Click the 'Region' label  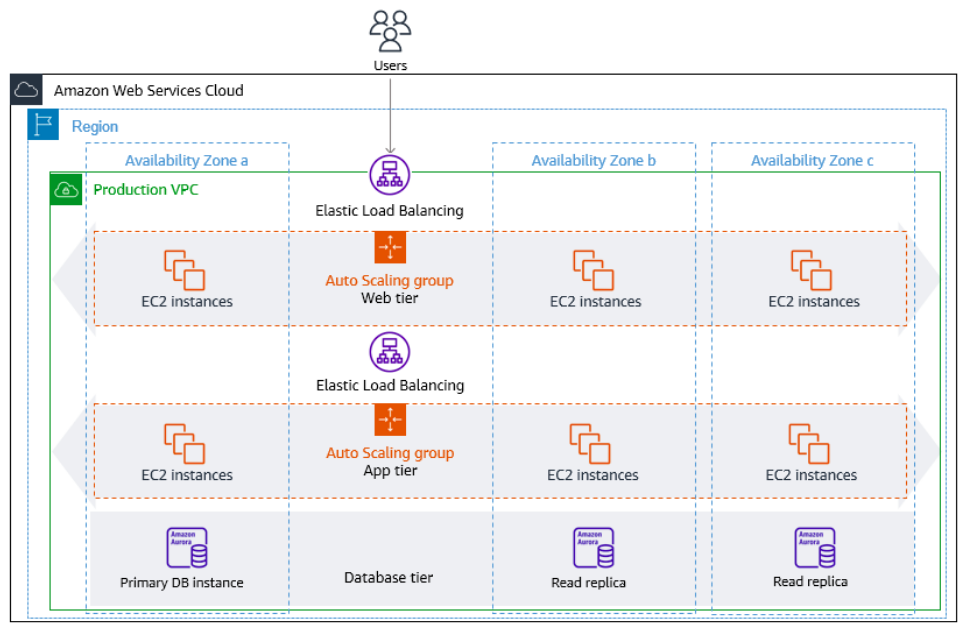(95, 126)
